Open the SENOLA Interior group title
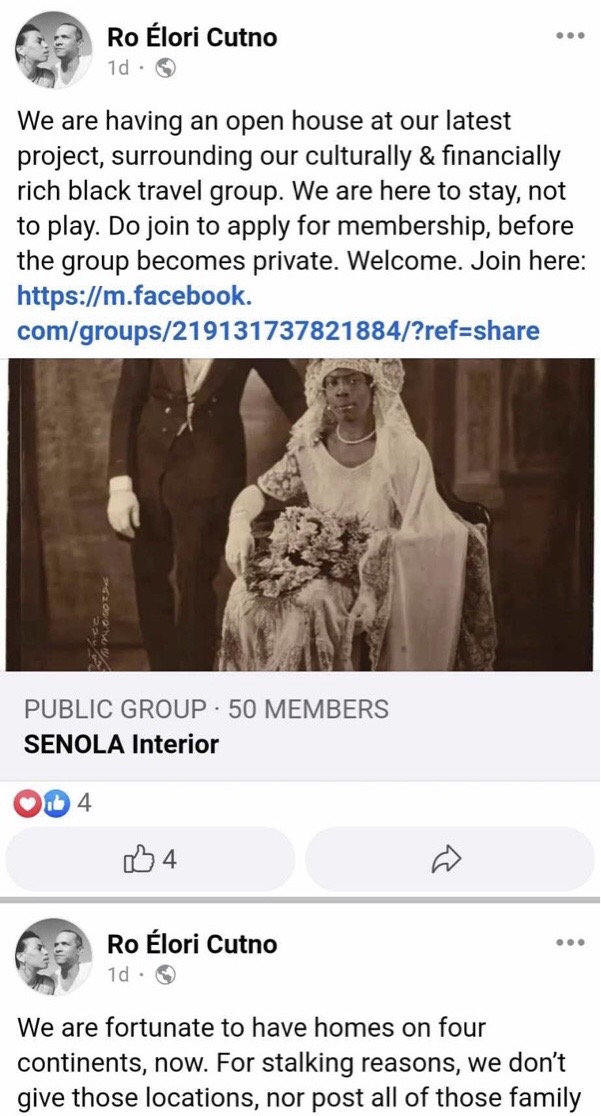The height and width of the screenshot is (1116, 601). pyautogui.click(x=121, y=744)
